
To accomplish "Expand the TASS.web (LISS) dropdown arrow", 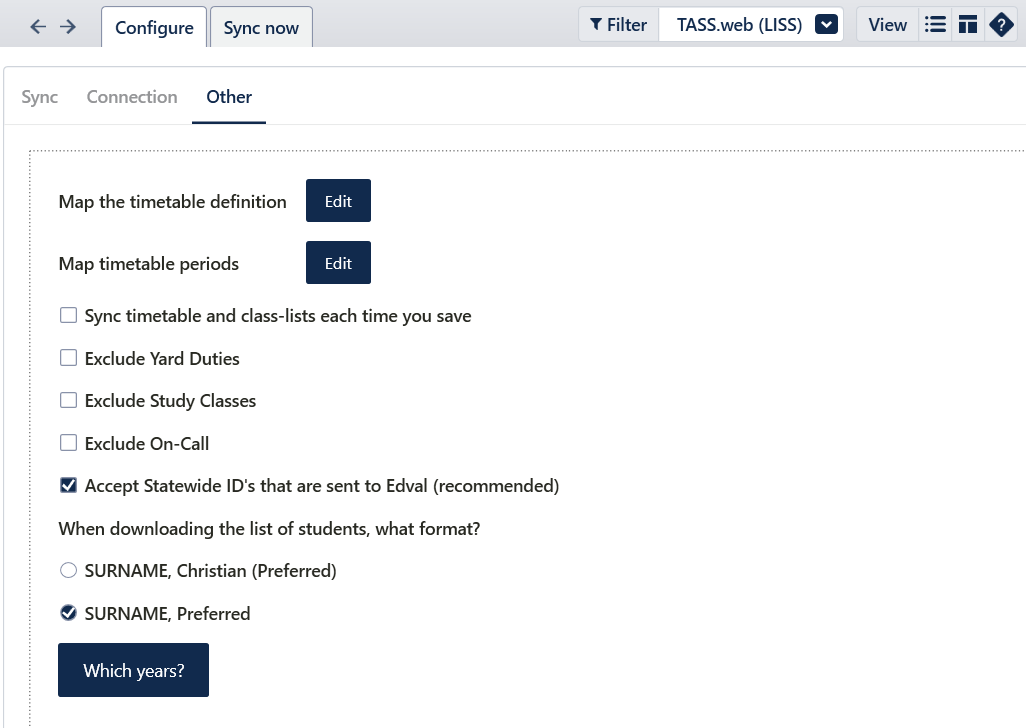I will coord(825,25).
